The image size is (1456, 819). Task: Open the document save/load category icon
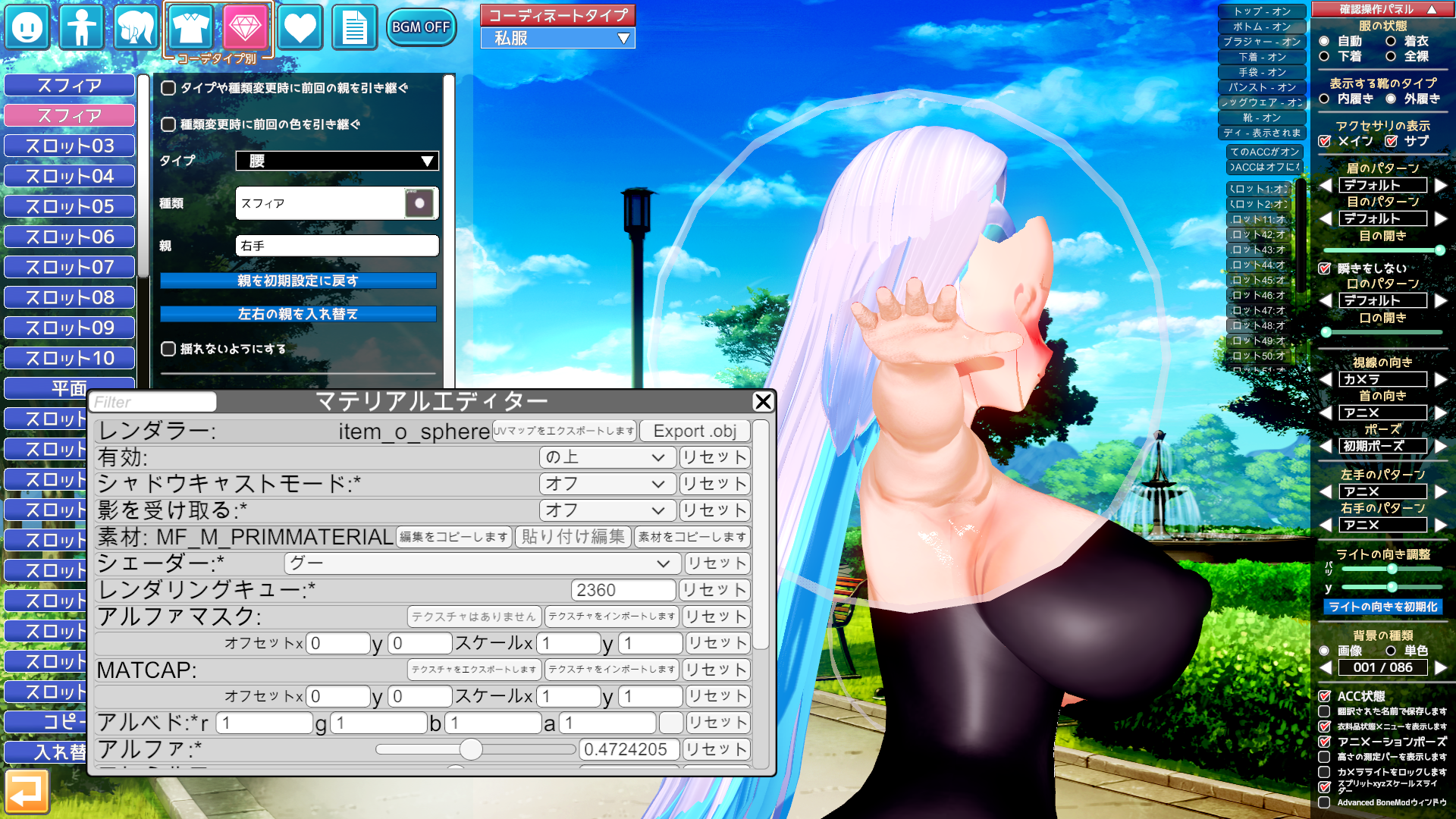tap(354, 27)
